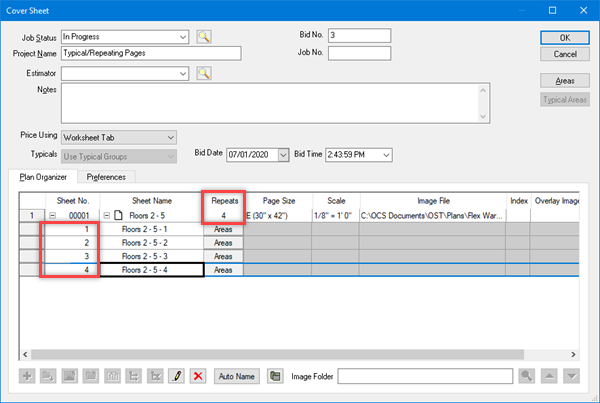Screen dimensions: 600x403
Task: Click the indent hierarchy toolbar icon
Action: (134, 376)
